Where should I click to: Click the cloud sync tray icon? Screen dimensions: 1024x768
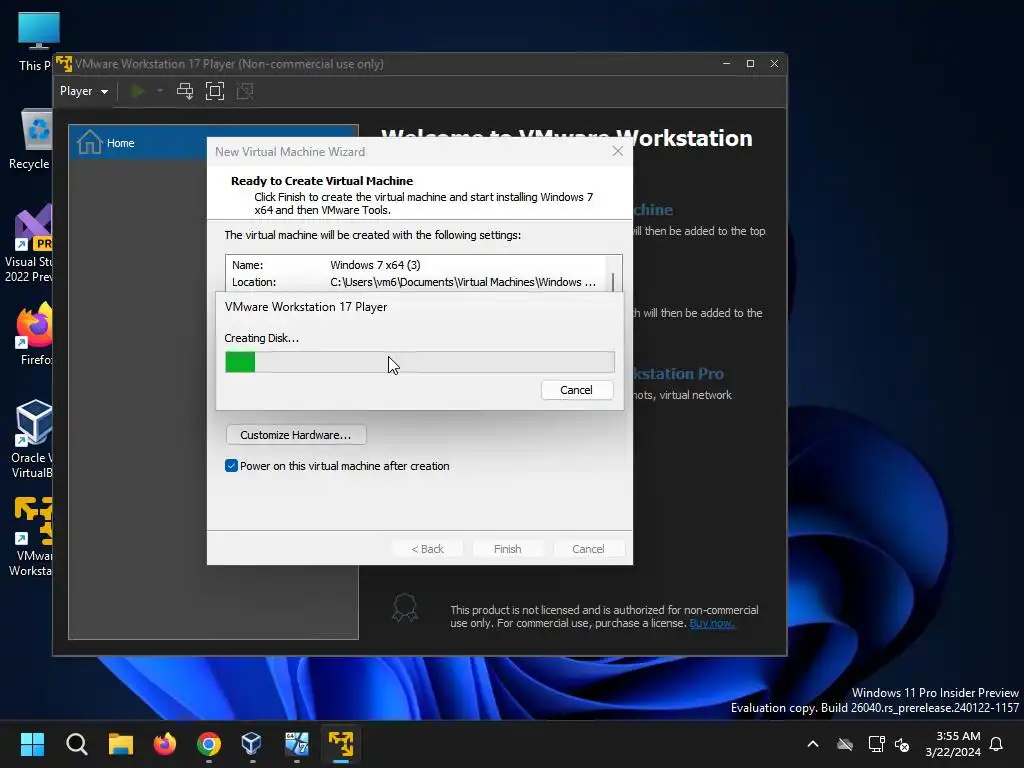[845, 744]
